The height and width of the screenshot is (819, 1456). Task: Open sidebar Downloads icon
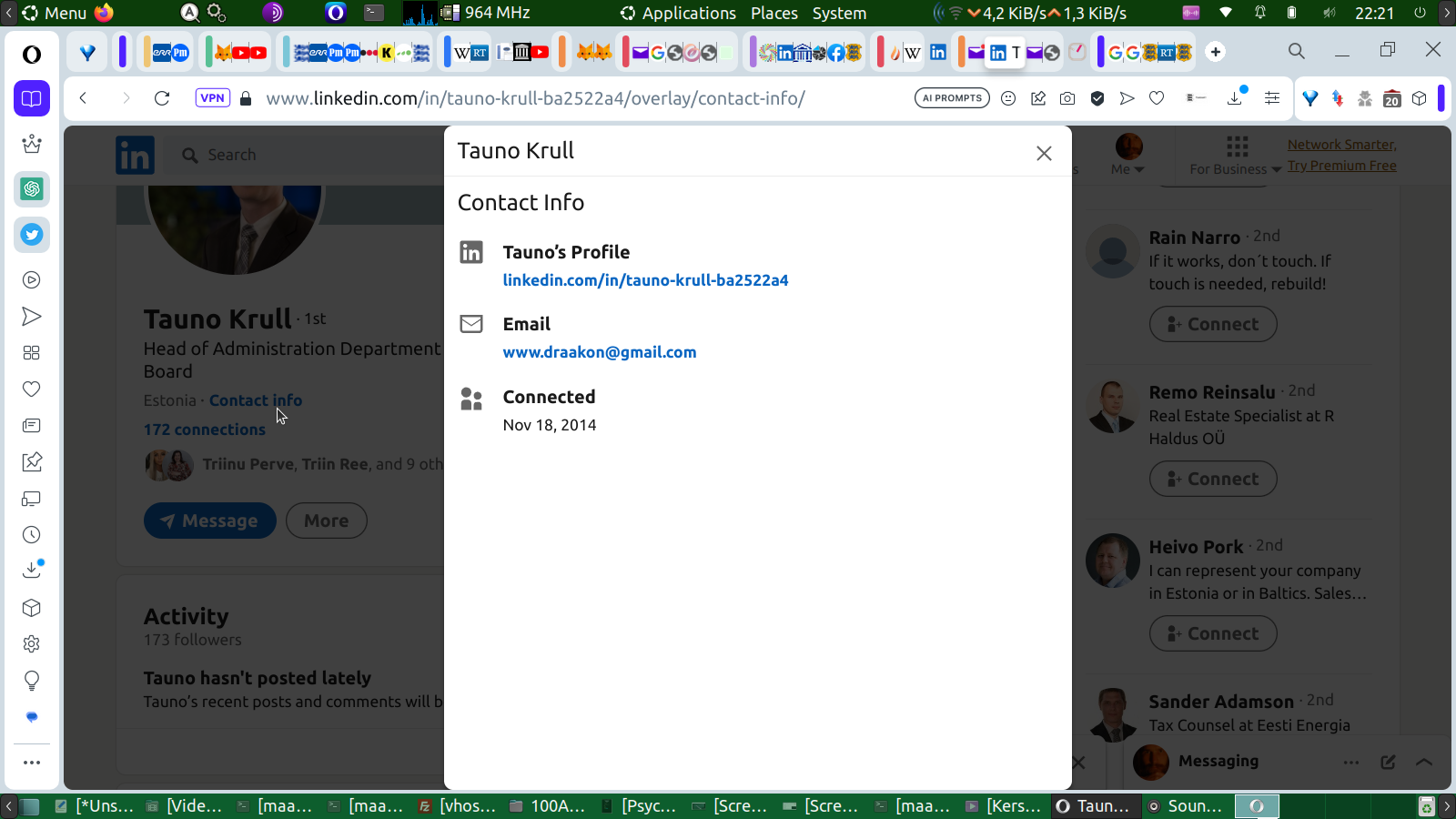32,570
